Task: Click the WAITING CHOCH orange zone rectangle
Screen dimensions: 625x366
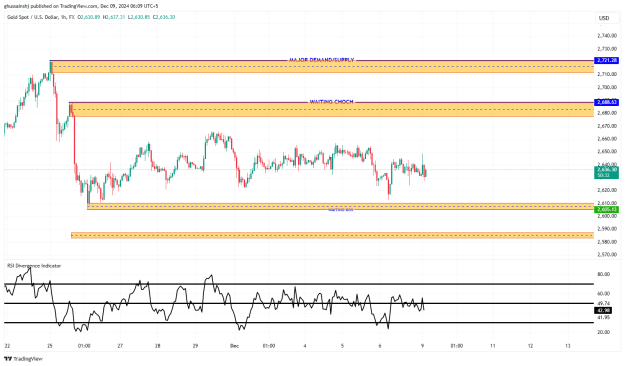Action: pyautogui.click(x=332, y=110)
